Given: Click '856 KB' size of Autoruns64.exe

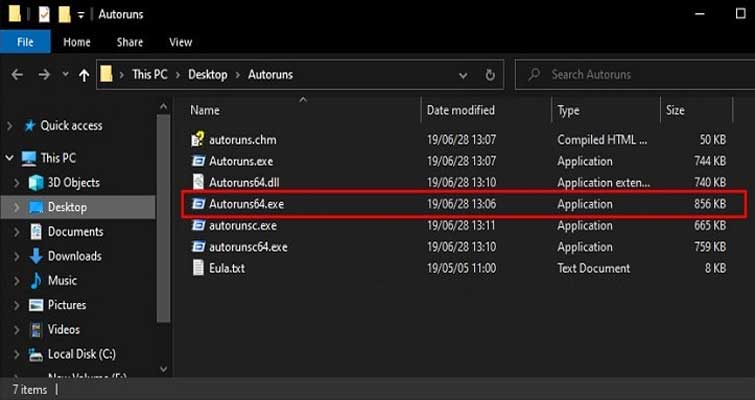Looking at the screenshot, I should click(x=710, y=204).
